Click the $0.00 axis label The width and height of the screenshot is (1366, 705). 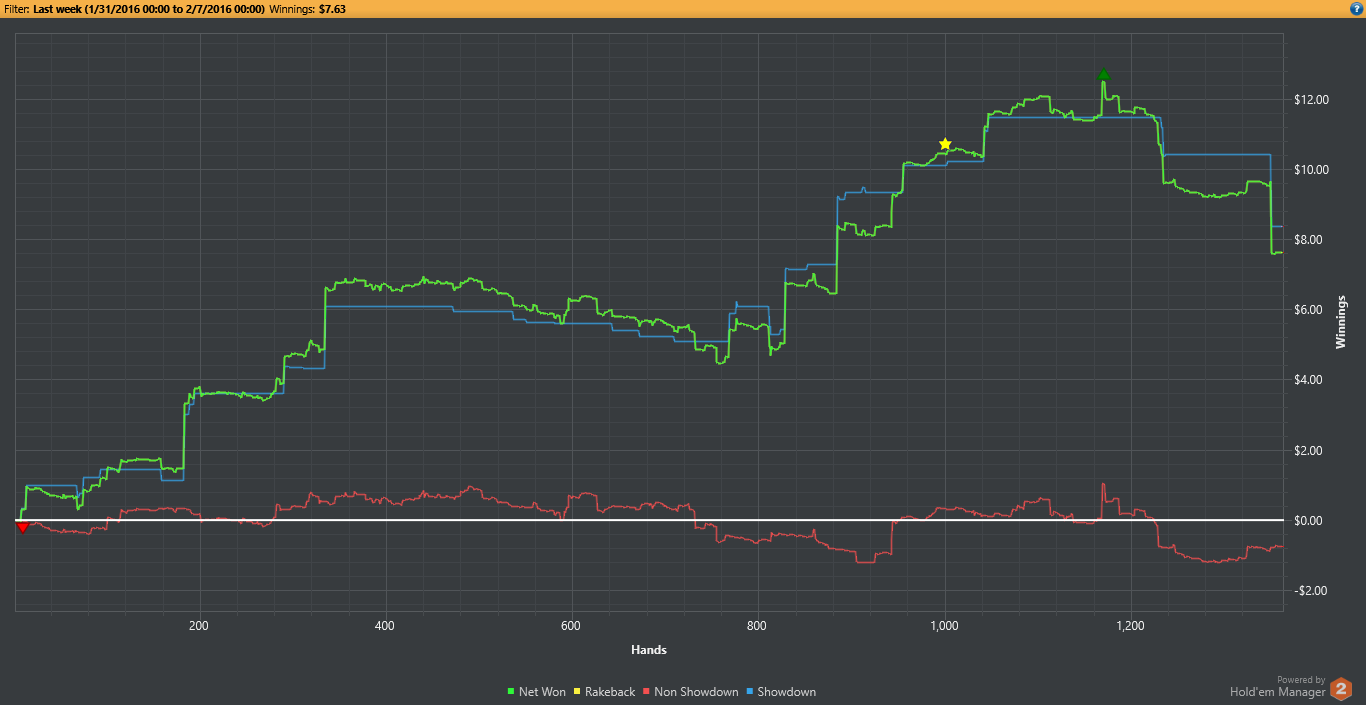point(1311,521)
